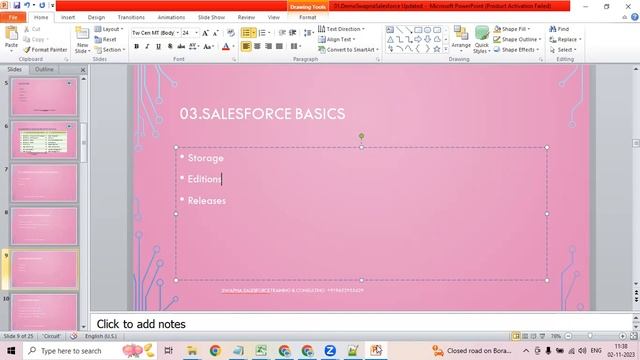Viewport: 640px width, 360px height.
Task: Select the Text Box shape tool
Action: [x=390, y=30]
